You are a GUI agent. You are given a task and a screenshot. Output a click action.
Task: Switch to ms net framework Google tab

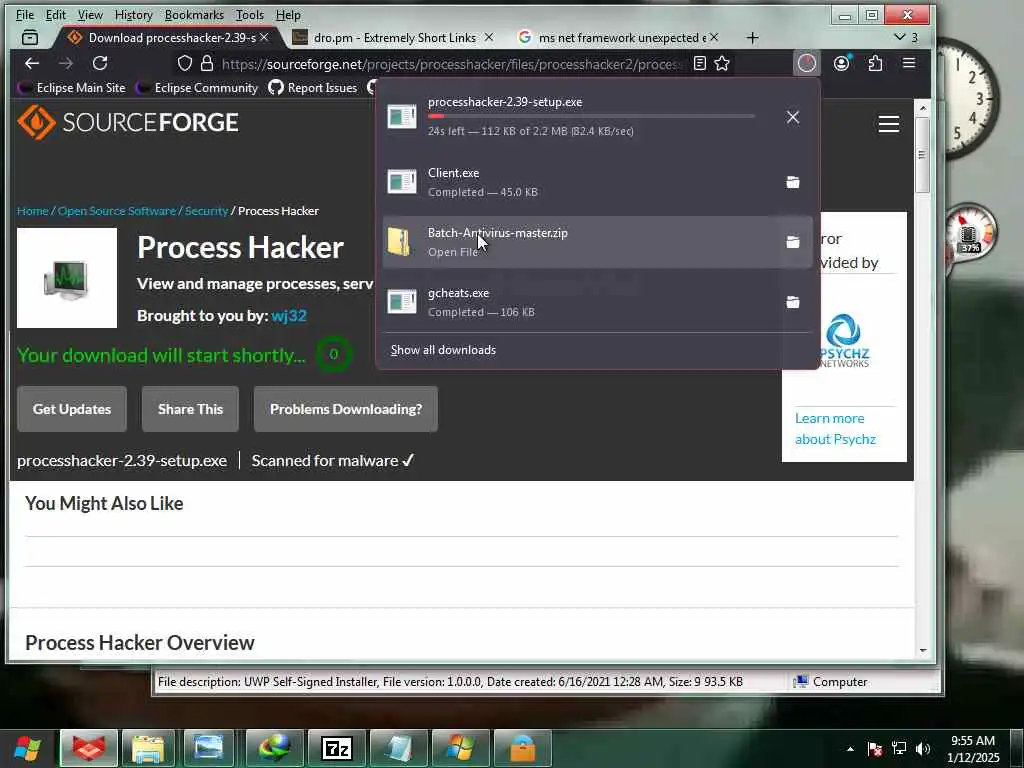(620, 38)
